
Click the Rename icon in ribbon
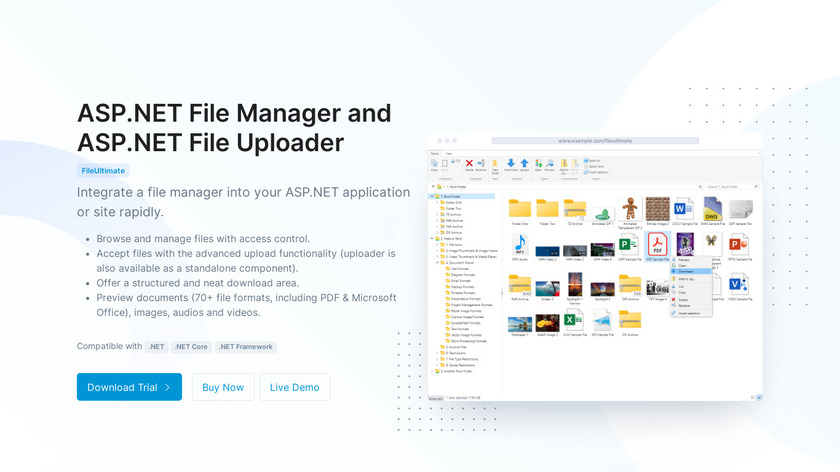click(481, 164)
